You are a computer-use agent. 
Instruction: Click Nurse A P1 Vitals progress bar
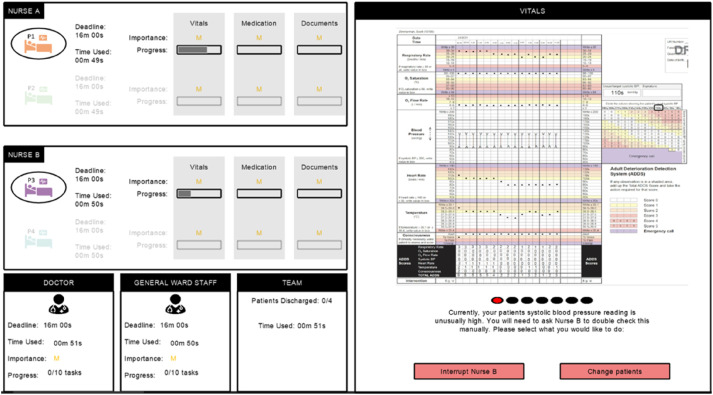click(199, 50)
